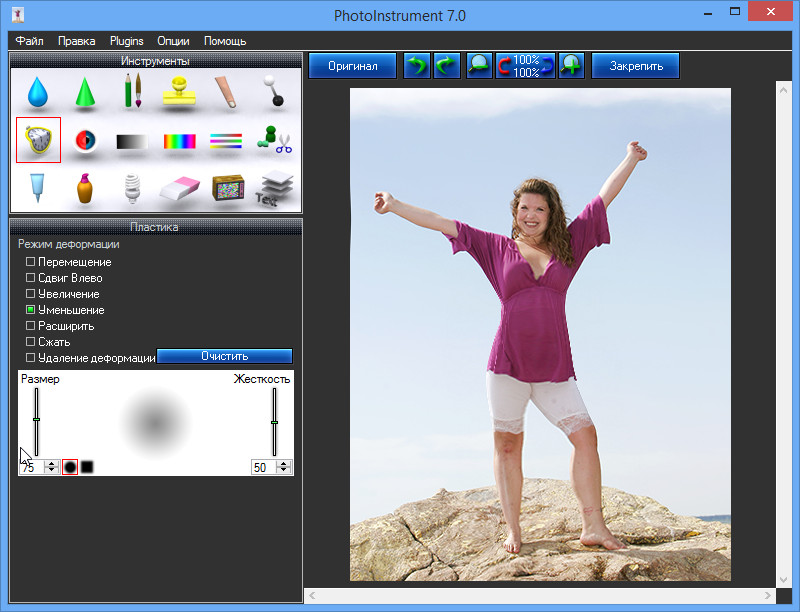Select the blue water drop Blur tool
Screen dimensions: 800x612
38,92
